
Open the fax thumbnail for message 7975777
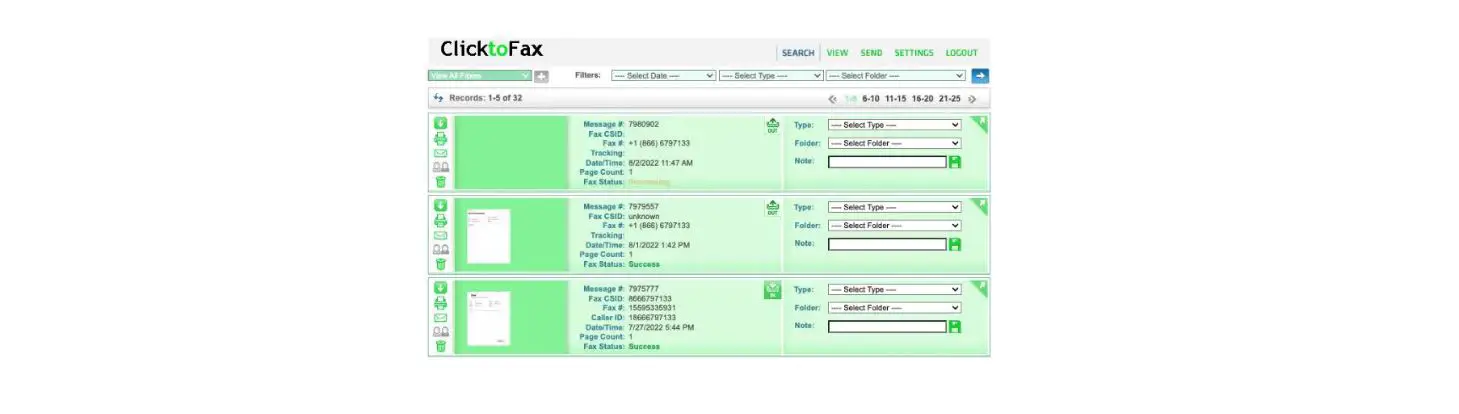[488, 318]
